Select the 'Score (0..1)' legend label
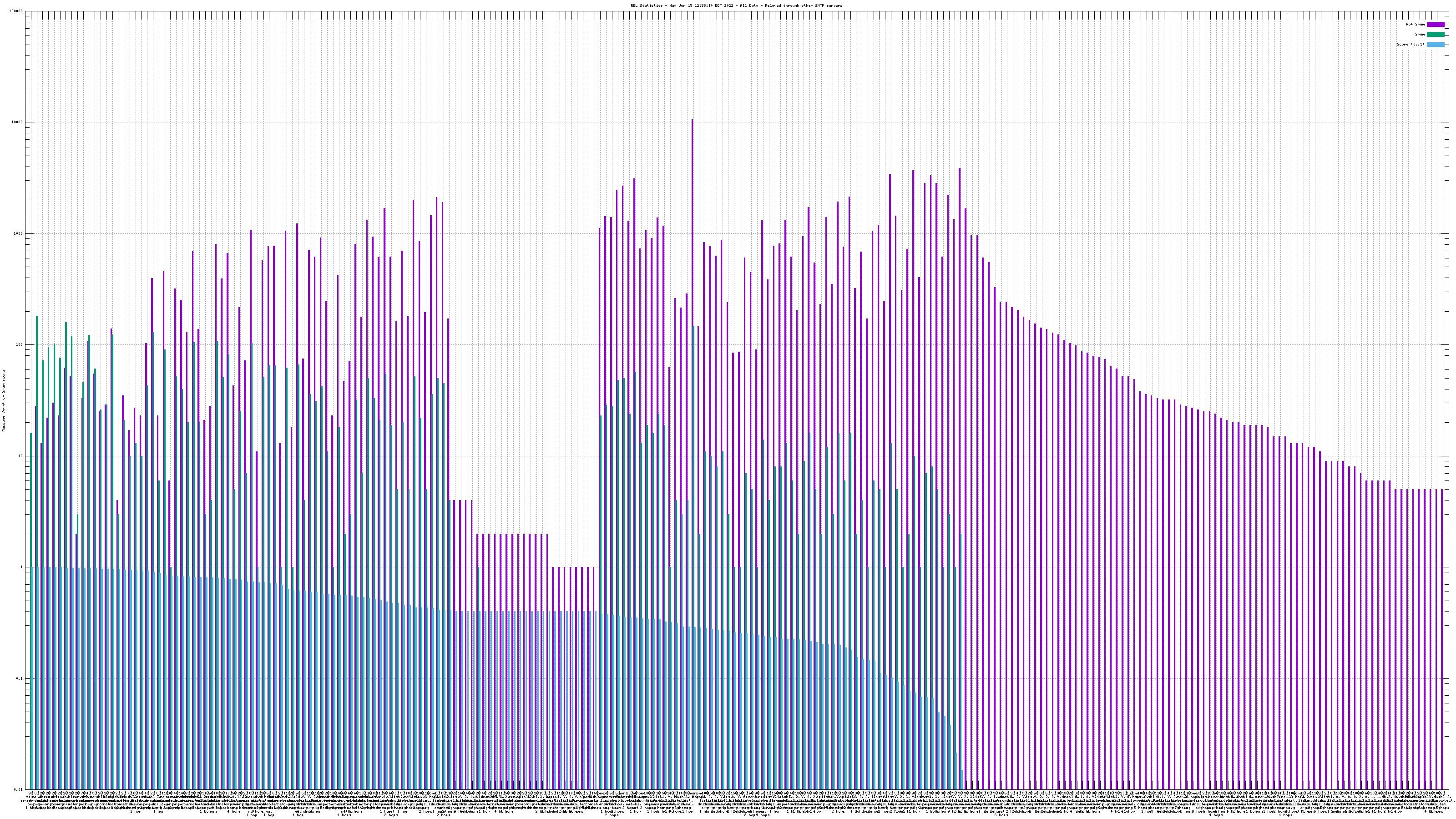This screenshot has height=819, width=1456. tap(1410, 44)
